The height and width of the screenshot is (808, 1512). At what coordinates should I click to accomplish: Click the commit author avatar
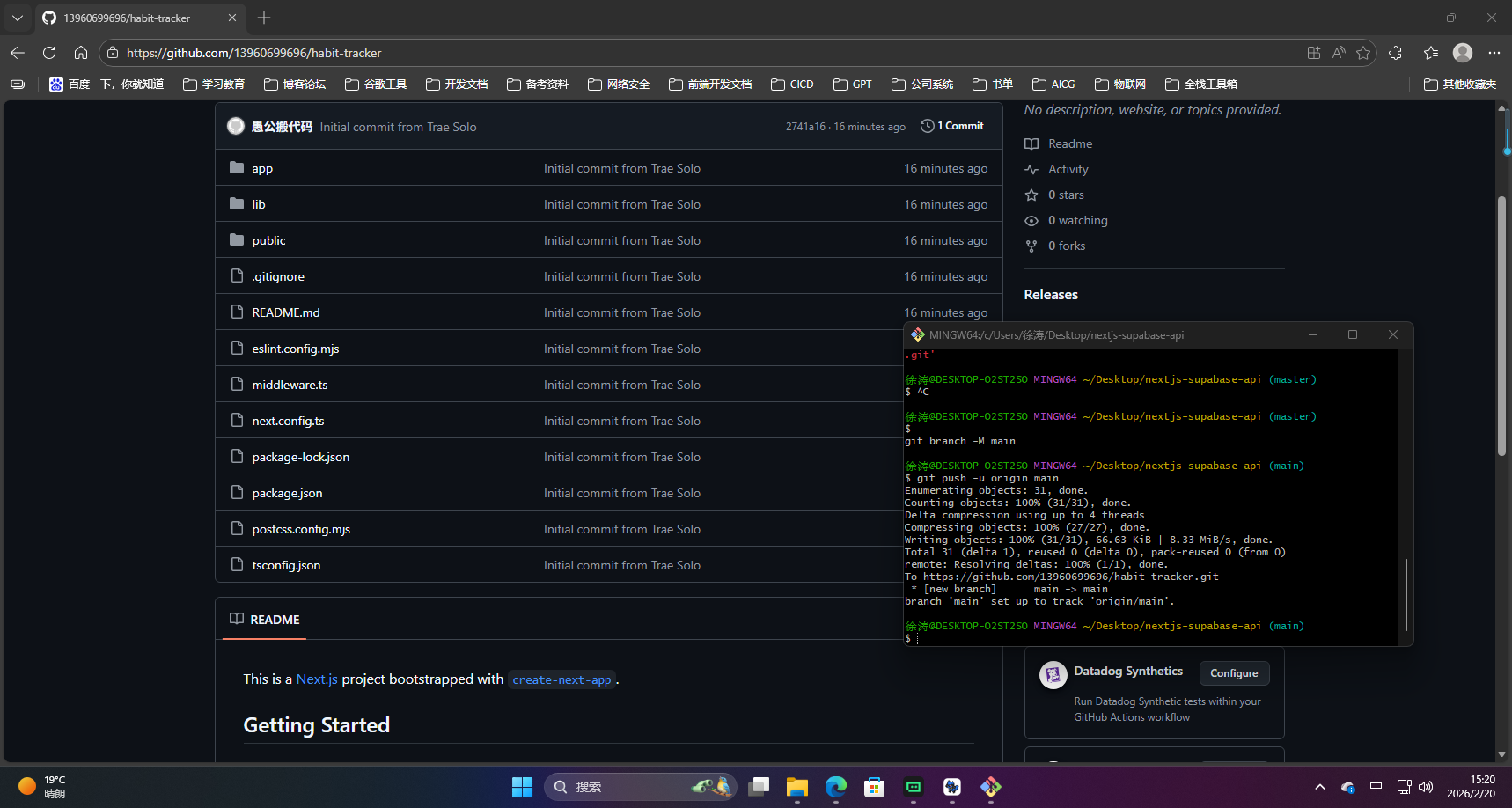tap(236, 126)
